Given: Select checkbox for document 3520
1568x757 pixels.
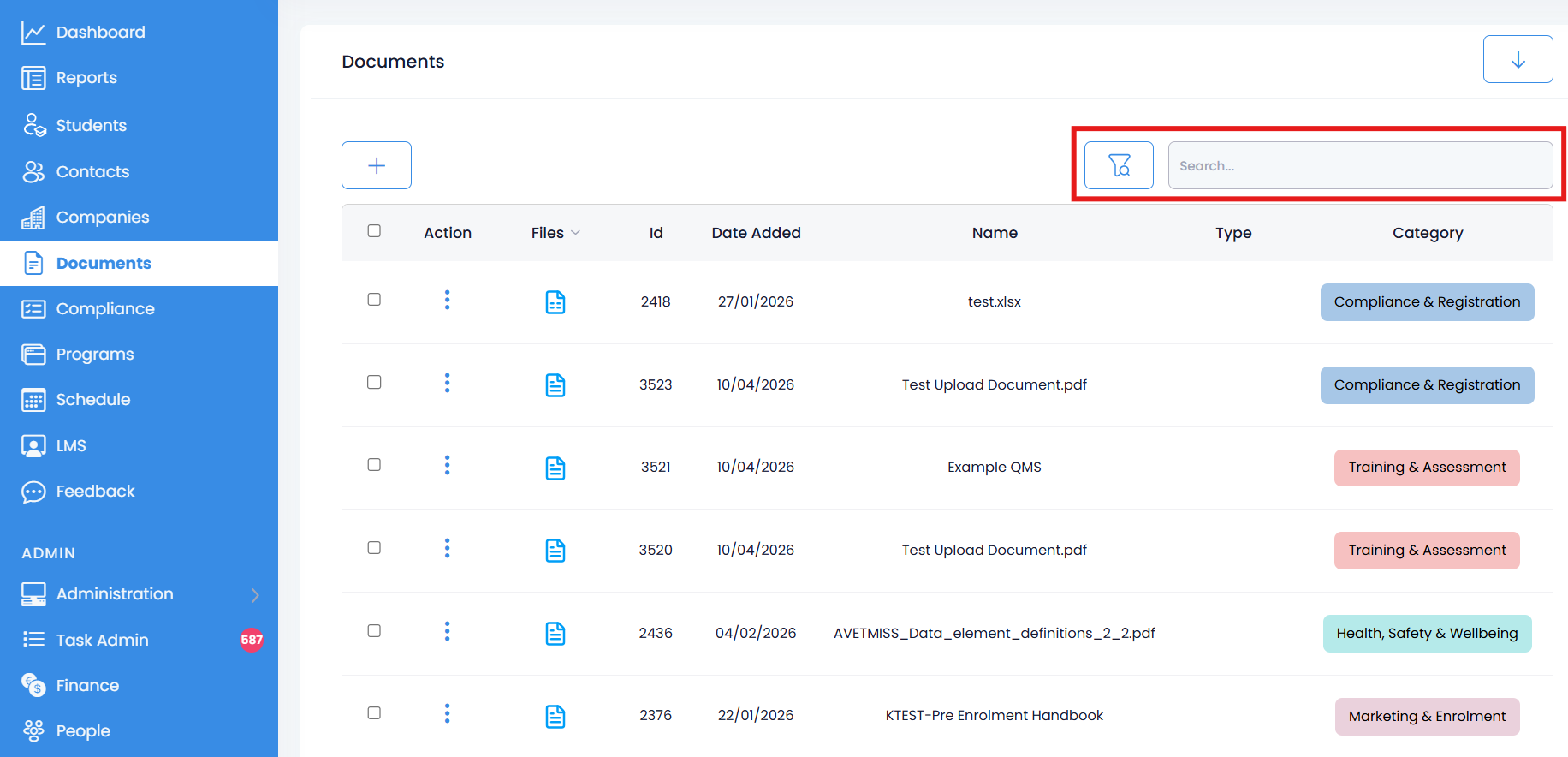Looking at the screenshot, I should pos(374,548).
